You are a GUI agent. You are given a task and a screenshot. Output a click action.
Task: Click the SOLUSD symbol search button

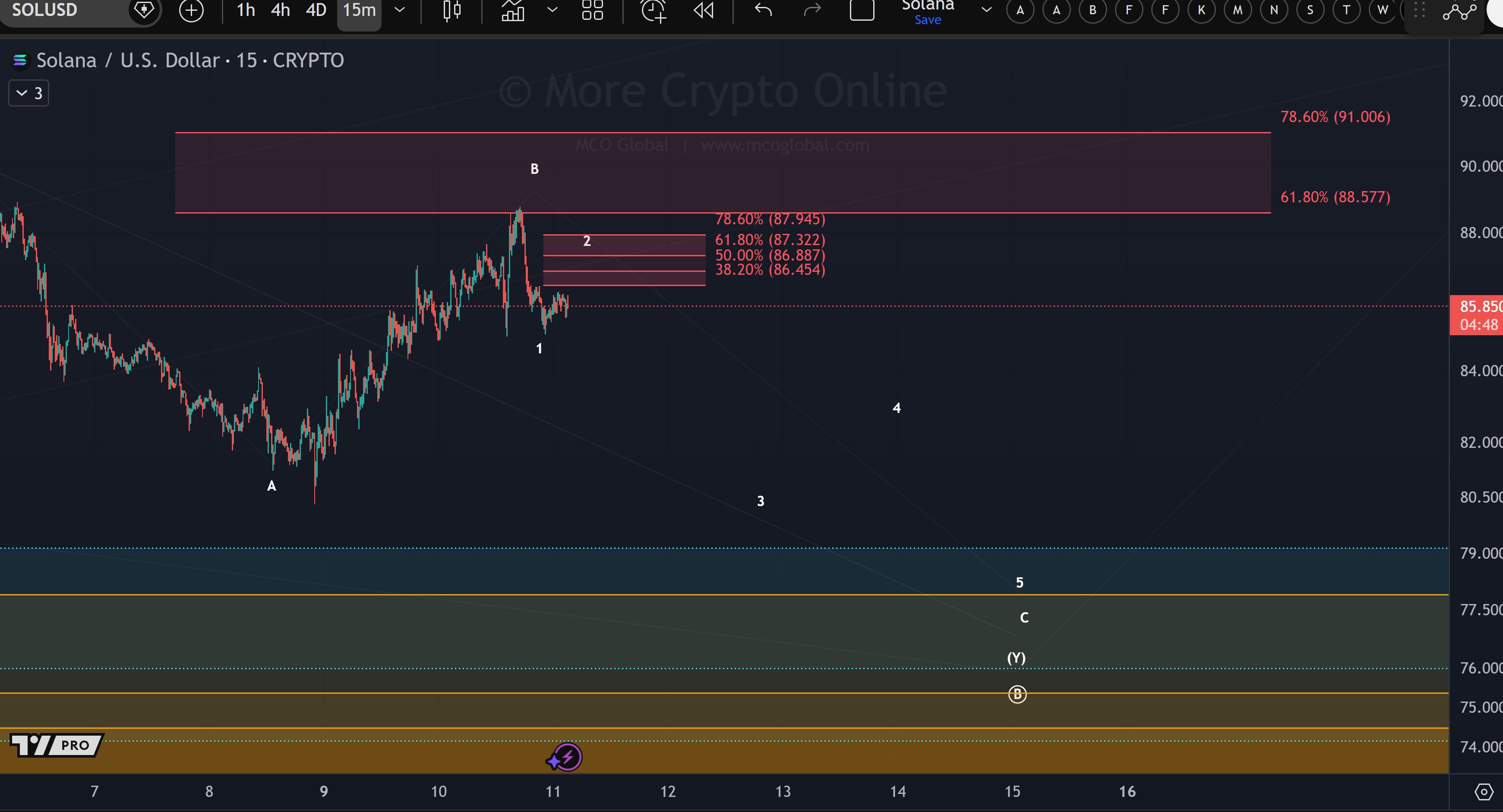coord(45,10)
